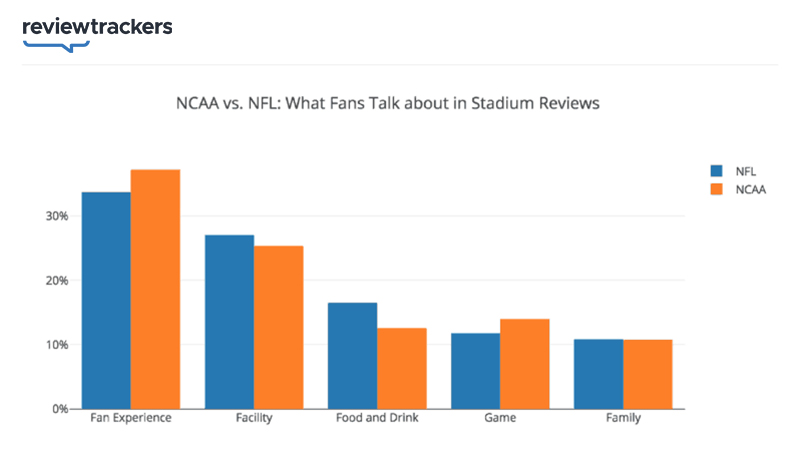Select the NFL Food and Drink bar
This screenshot has height=457, width=800.
352,355
